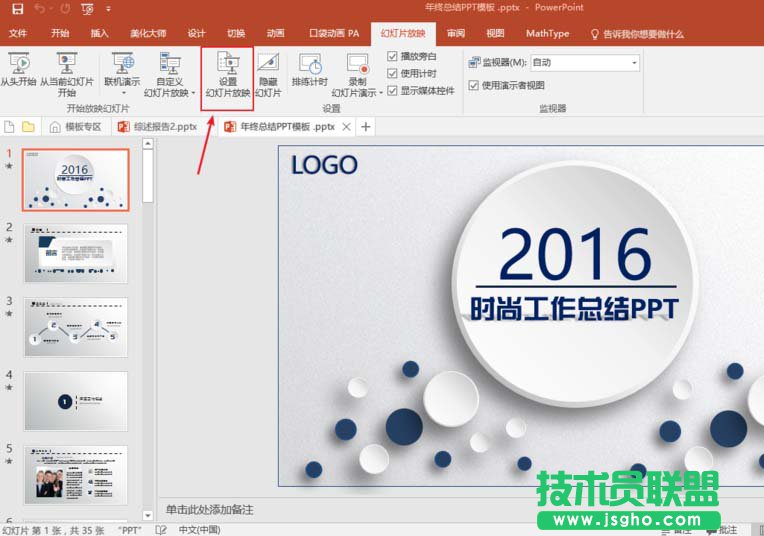This screenshot has height=536, width=764.
Task: Switch to the 动画 ribbon tab
Action: [x=275, y=33]
